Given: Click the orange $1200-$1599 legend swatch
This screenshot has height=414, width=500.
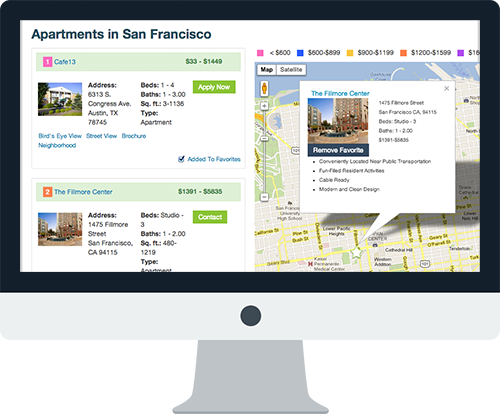Looking at the screenshot, I should (x=403, y=53).
